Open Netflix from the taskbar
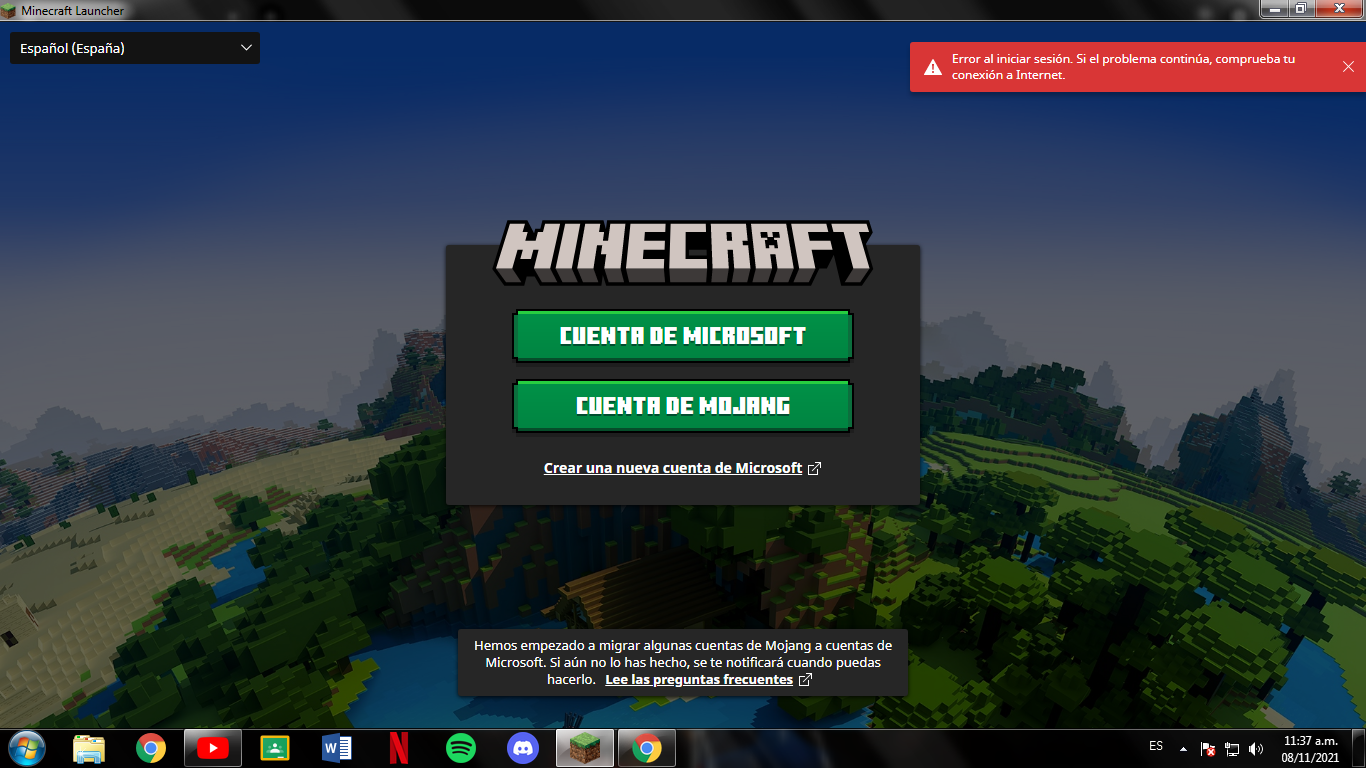 point(398,748)
